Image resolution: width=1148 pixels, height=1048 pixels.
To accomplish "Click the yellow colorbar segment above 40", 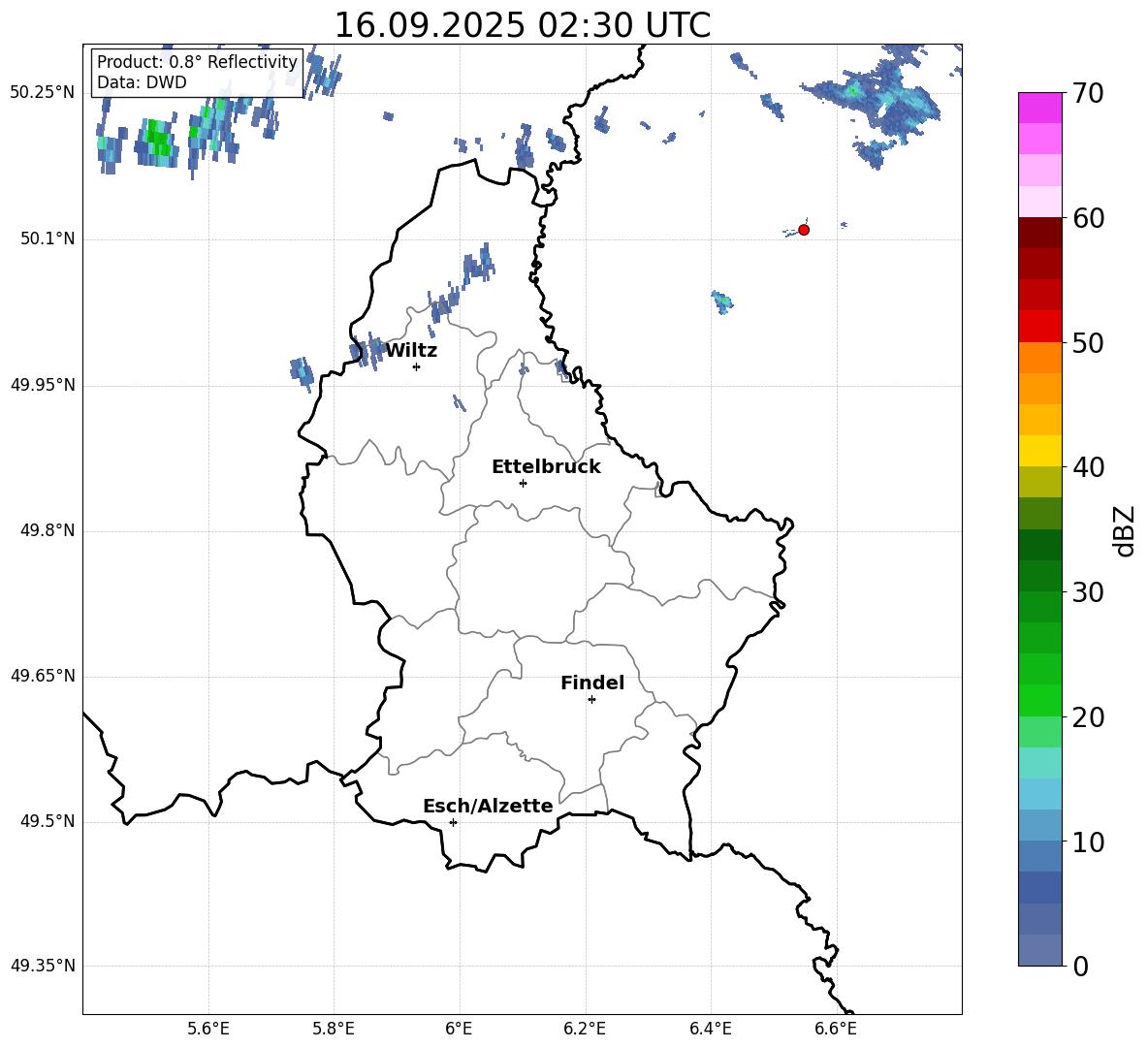I will click(1039, 451).
